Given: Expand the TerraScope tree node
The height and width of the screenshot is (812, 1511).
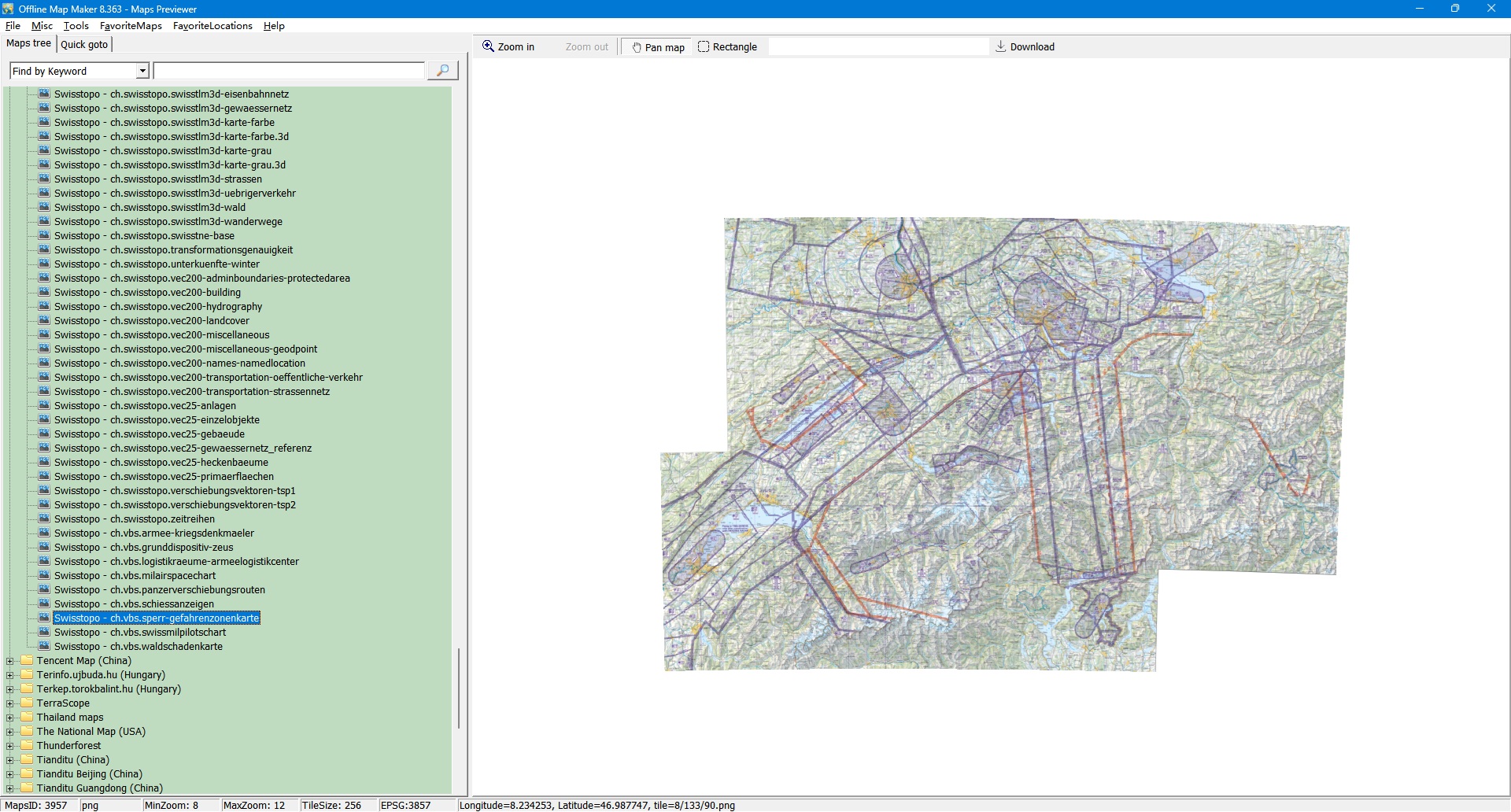Looking at the screenshot, I should [9, 703].
